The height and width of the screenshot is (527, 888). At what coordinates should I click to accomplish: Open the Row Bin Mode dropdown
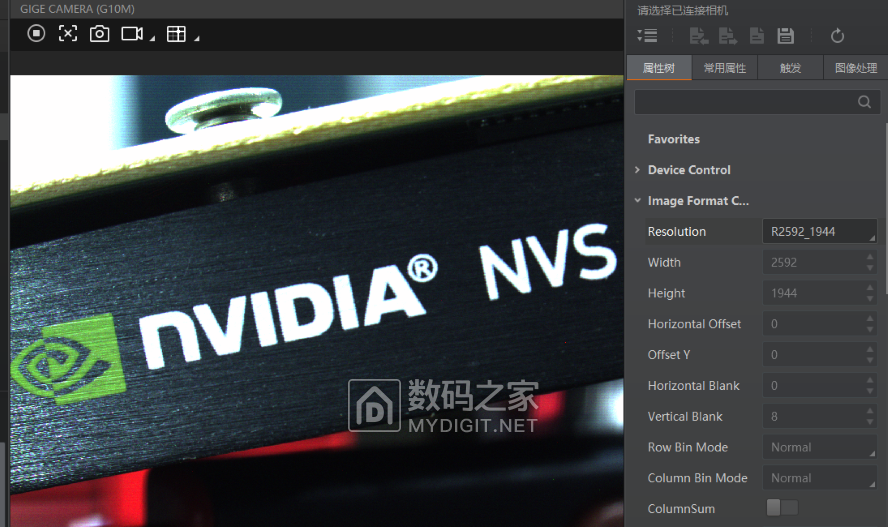pyautogui.click(x=820, y=447)
